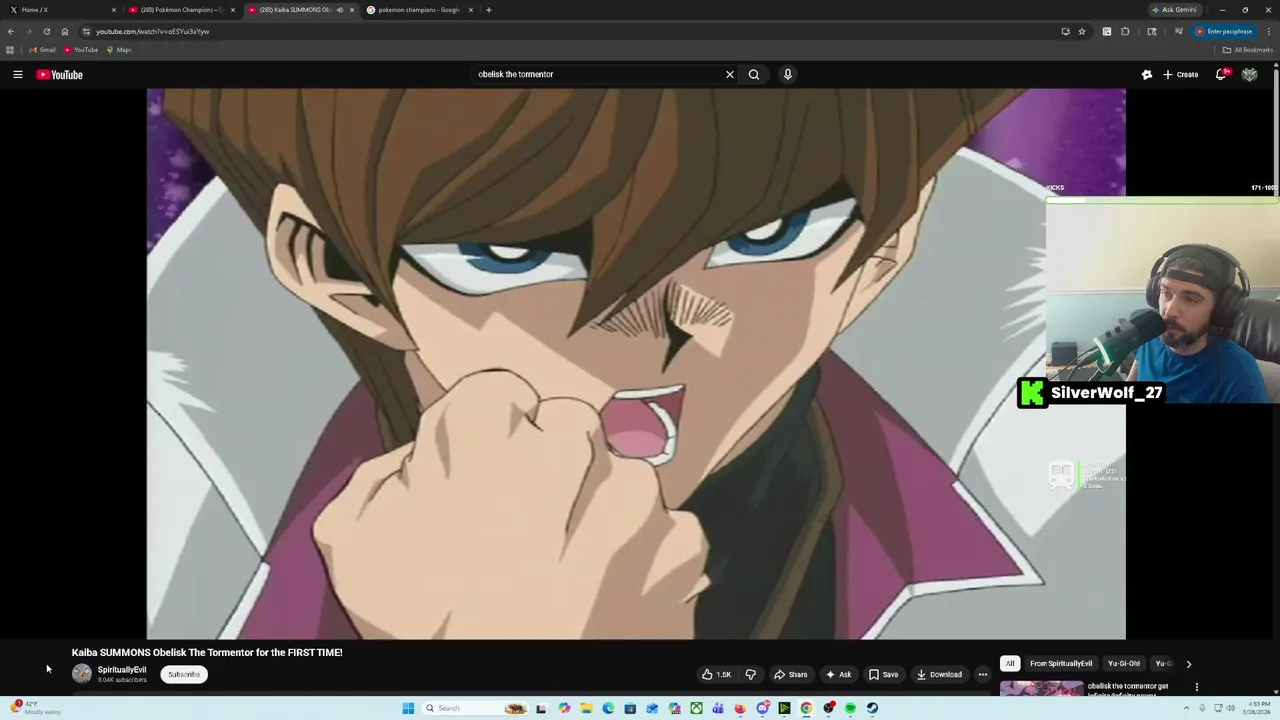Mute the Kaiba SUMMONS tab audio
The image size is (1280, 720).
pyautogui.click(x=340, y=10)
